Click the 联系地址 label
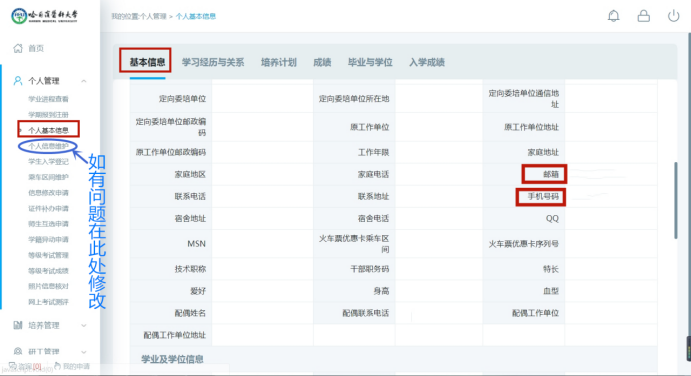Image resolution: width=691 pixels, height=376 pixels. (373, 196)
